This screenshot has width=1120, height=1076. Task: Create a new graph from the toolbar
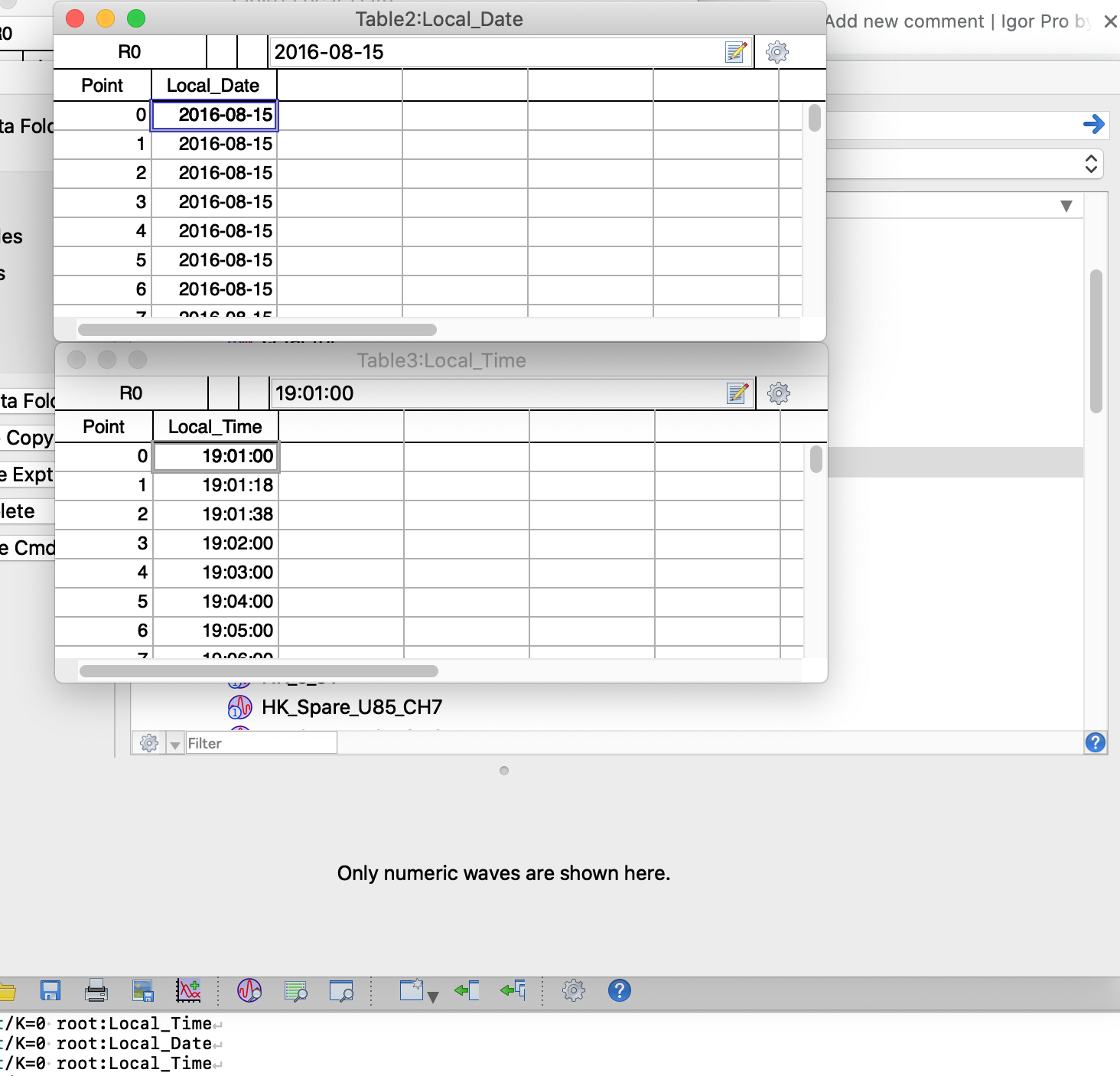coord(188,990)
